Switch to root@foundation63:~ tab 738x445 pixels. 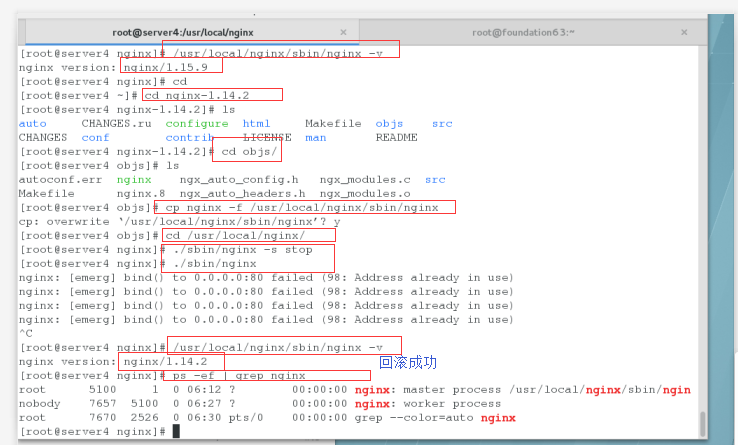[x=533, y=32]
